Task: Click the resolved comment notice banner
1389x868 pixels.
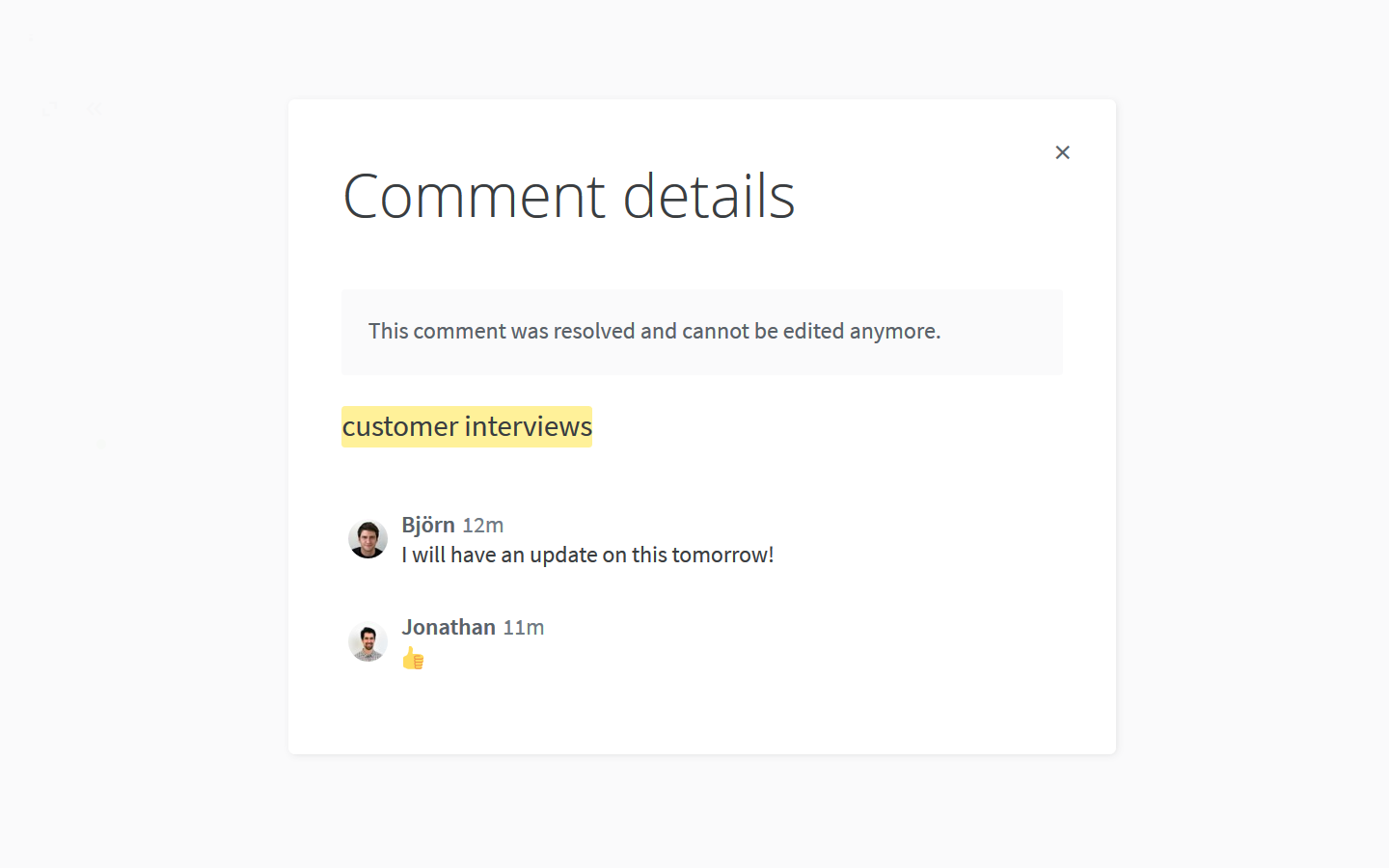Action: click(702, 332)
